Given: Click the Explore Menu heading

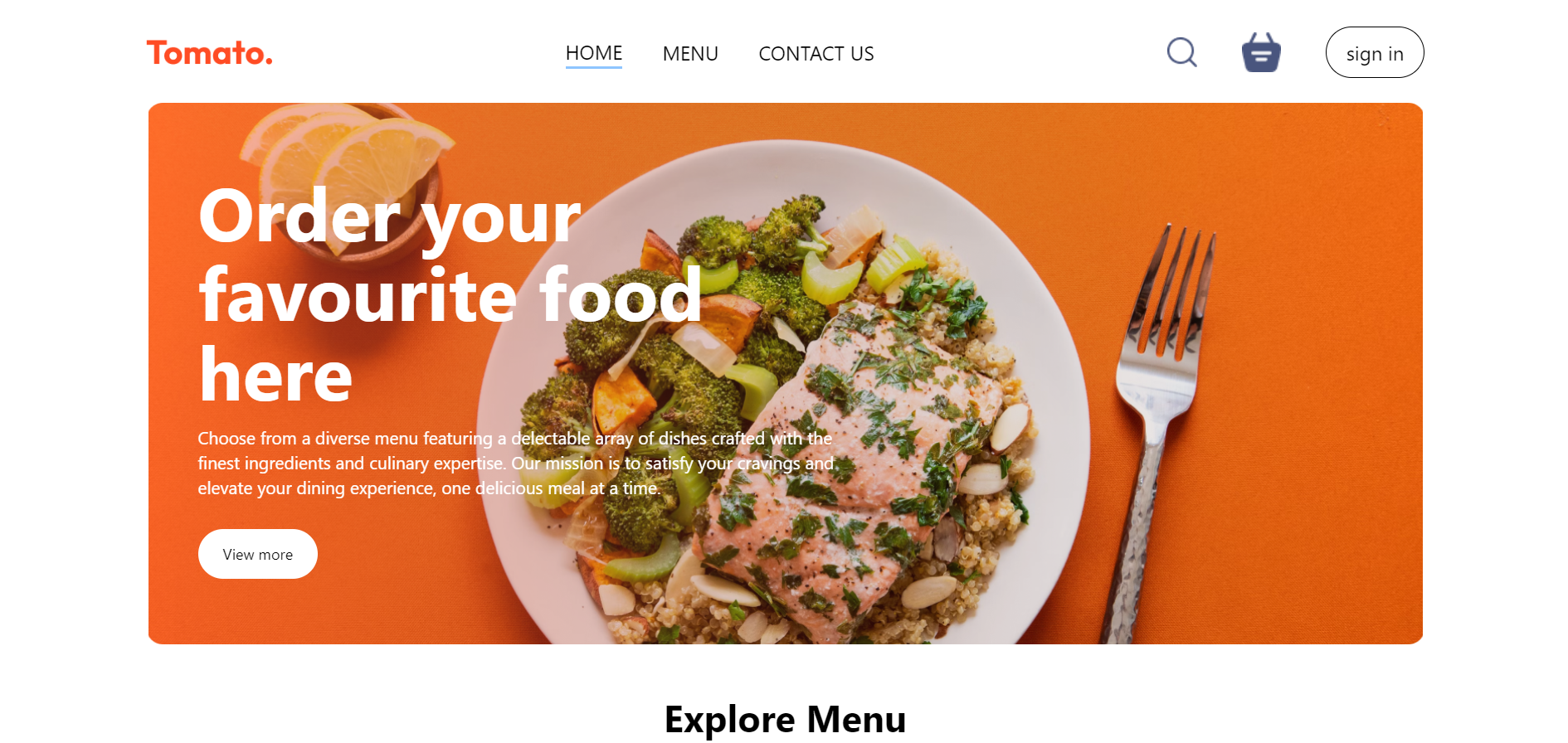Looking at the screenshot, I should 785,718.
